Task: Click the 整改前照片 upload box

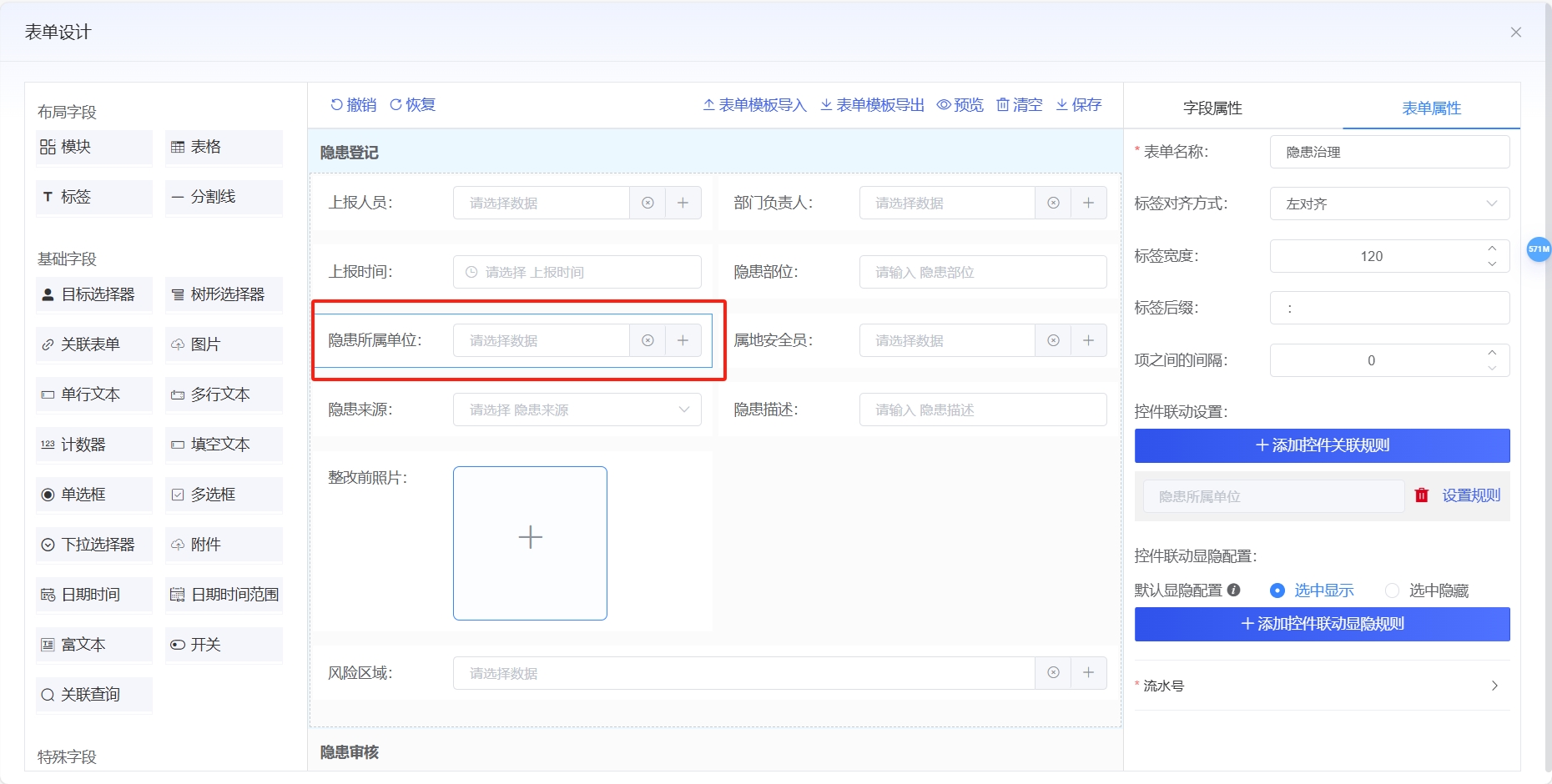Action: pyautogui.click(x=530, y=543)
